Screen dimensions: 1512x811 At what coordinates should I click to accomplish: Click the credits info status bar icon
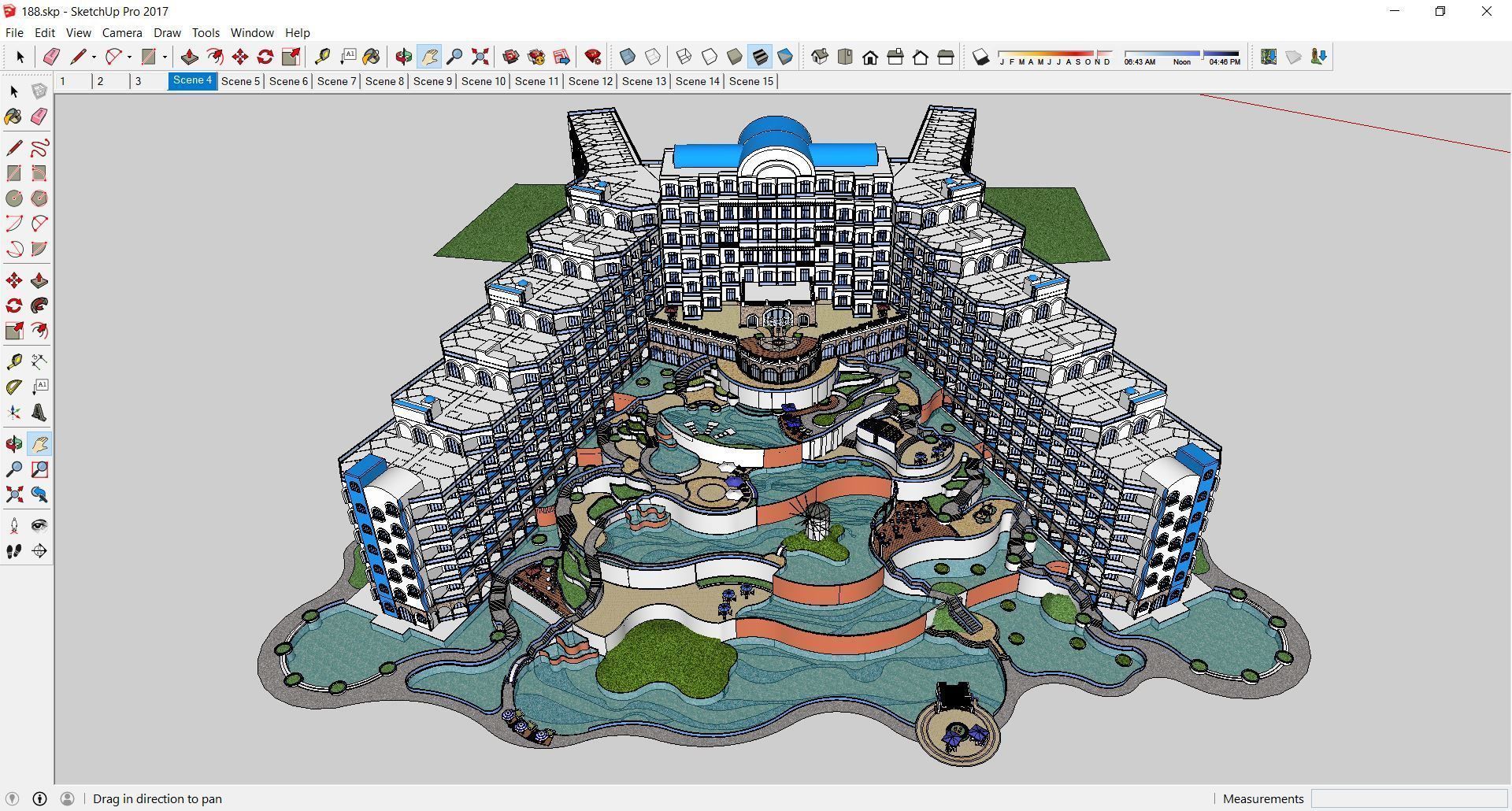point(39,798)
